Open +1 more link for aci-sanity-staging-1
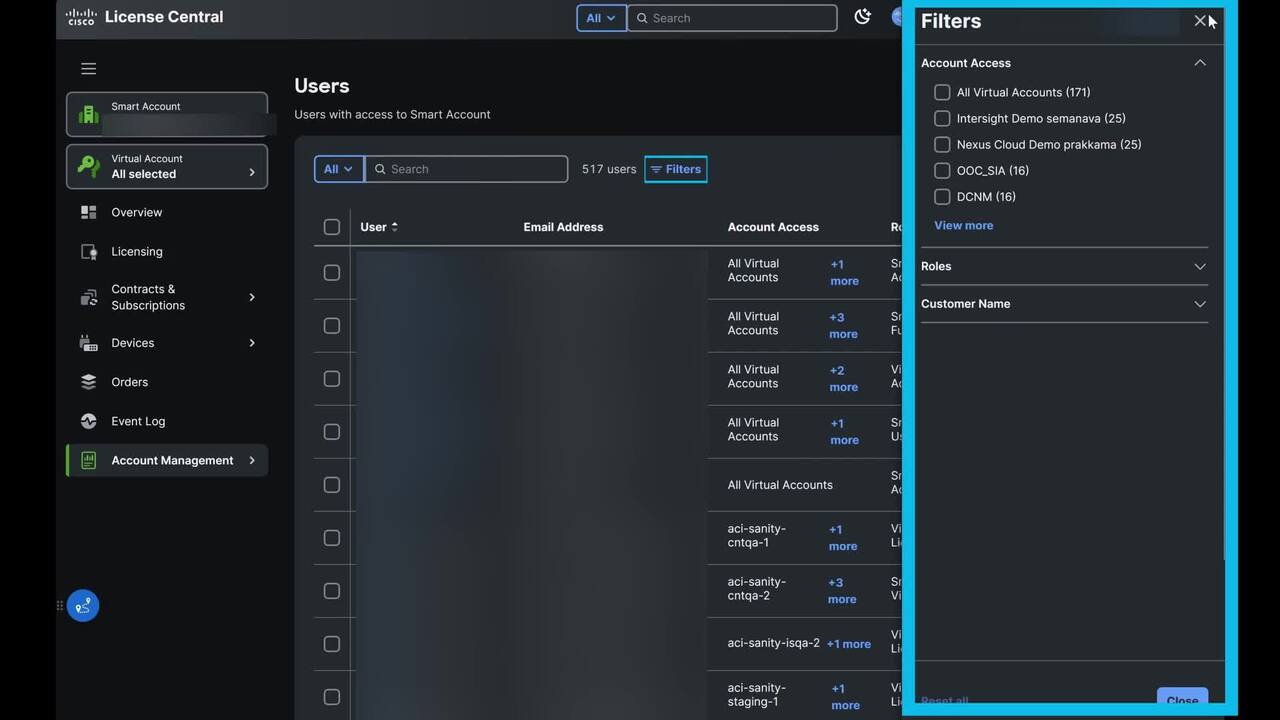1280x720 pixels. 845,697
